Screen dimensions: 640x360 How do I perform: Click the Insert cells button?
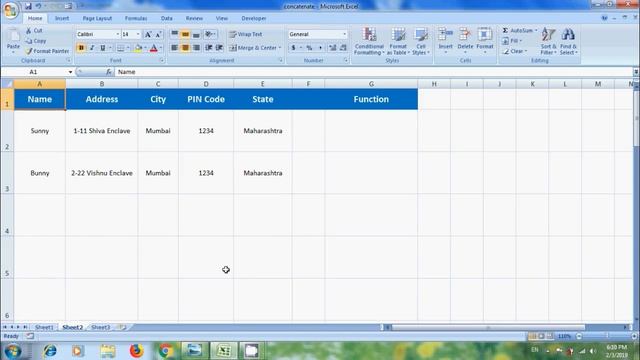(445, 41)
